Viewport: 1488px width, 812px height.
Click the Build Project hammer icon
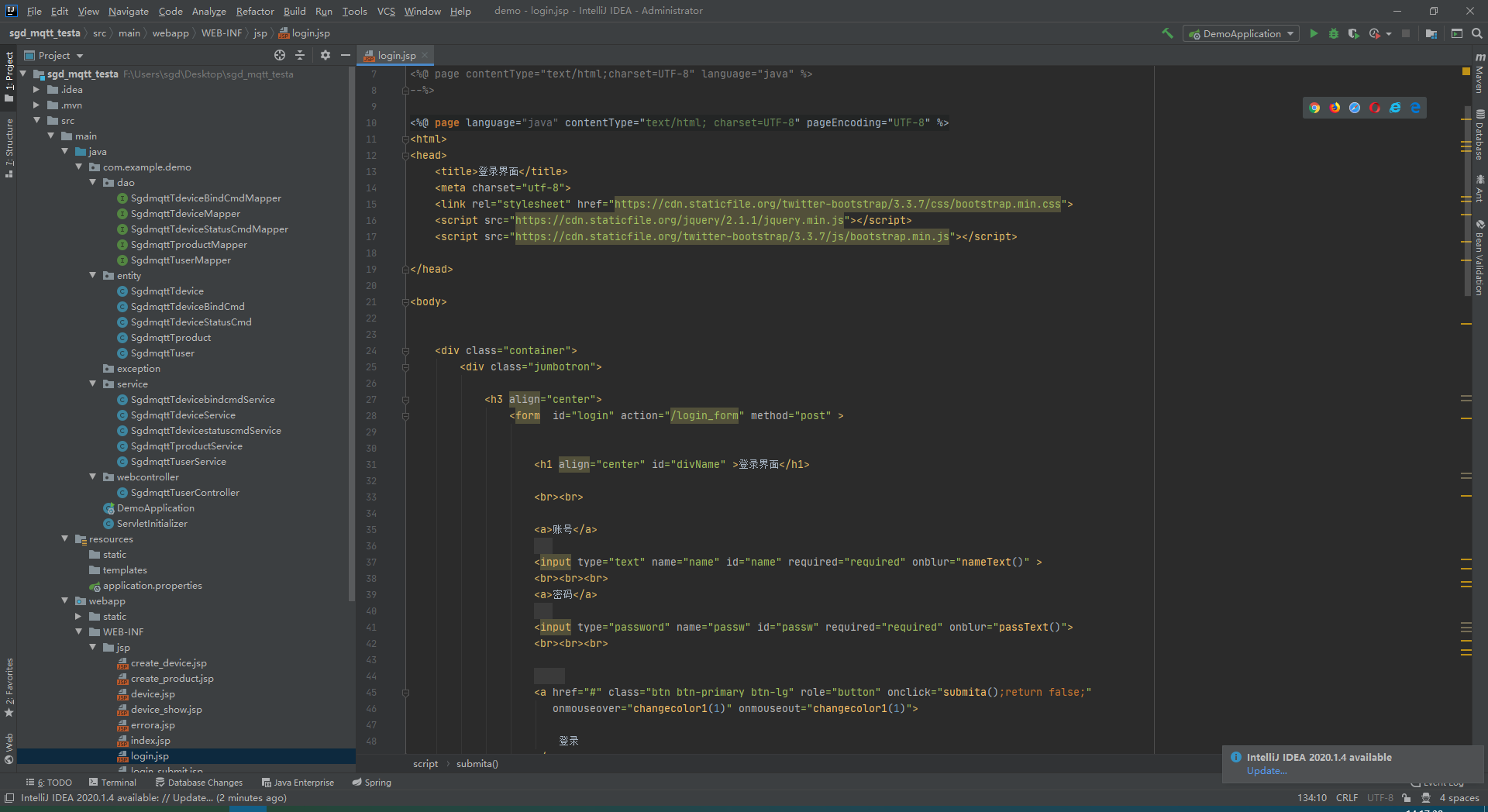tap(1167, 33)
